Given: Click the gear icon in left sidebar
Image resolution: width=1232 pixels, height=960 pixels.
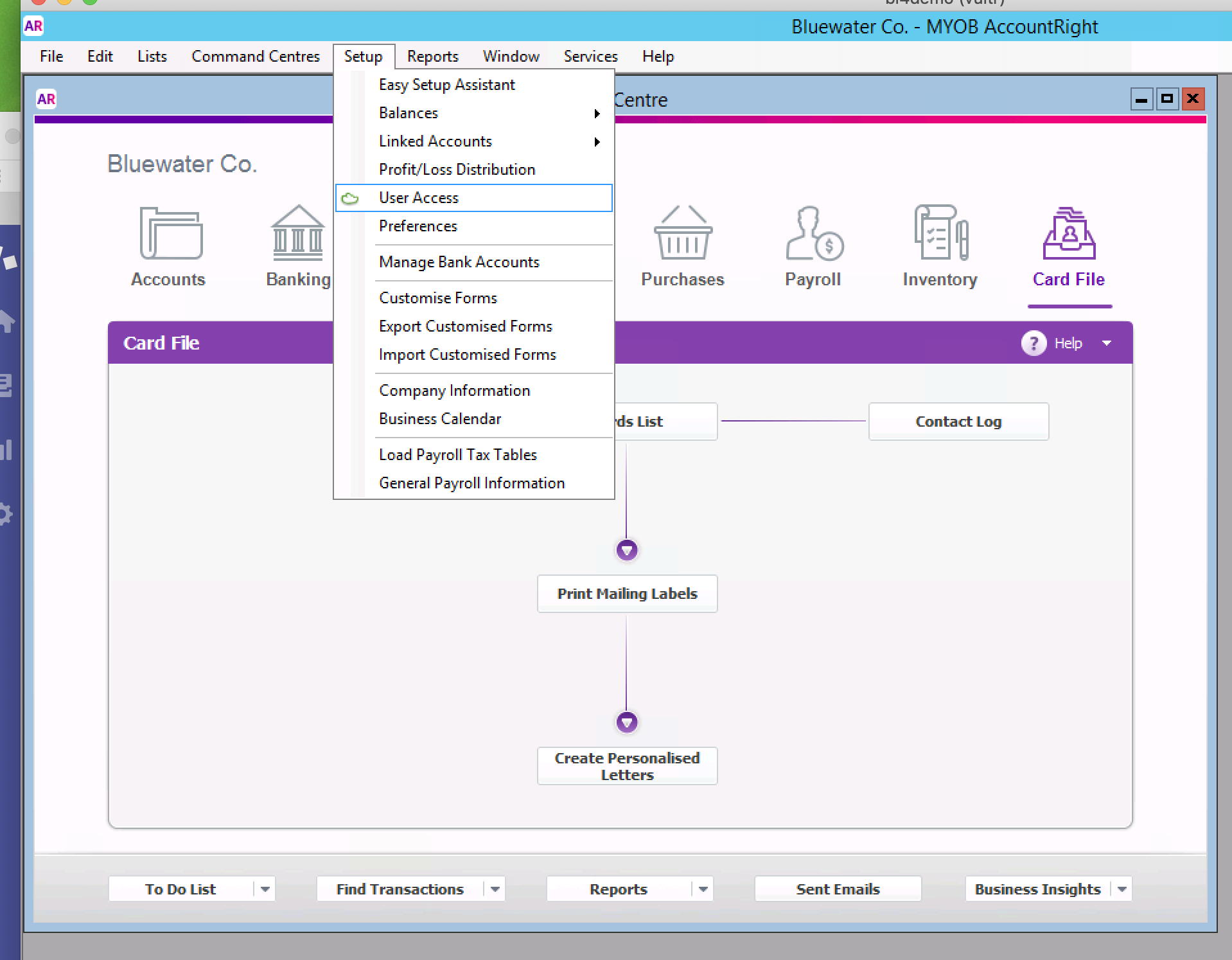Looking at the screenshot, I should (5, 514).
